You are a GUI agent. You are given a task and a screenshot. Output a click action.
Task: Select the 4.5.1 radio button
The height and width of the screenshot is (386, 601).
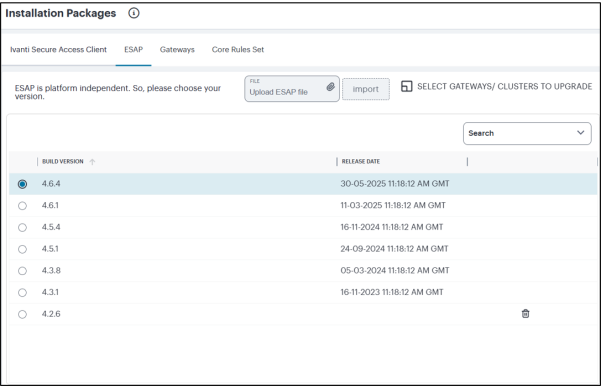coord(22,249)
